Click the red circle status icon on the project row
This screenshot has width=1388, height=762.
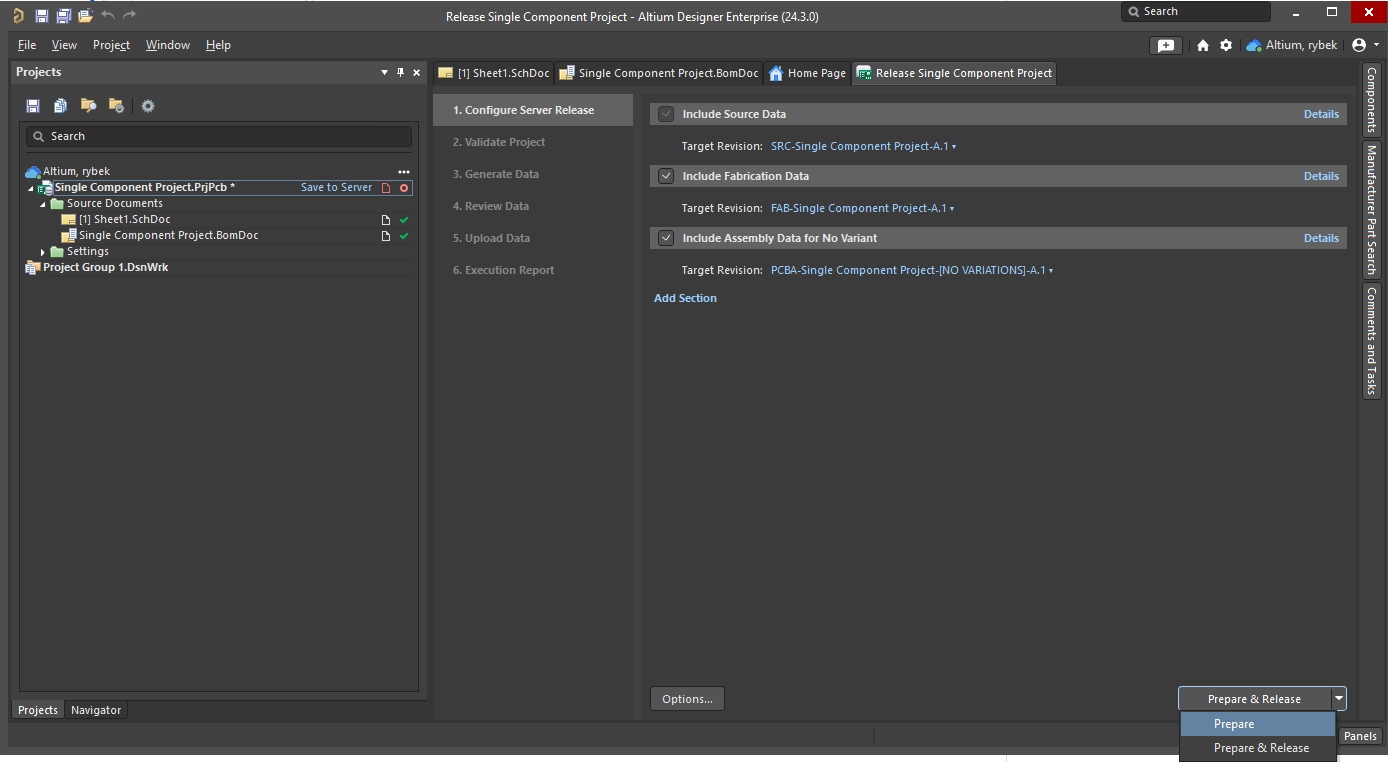point(404,188)
